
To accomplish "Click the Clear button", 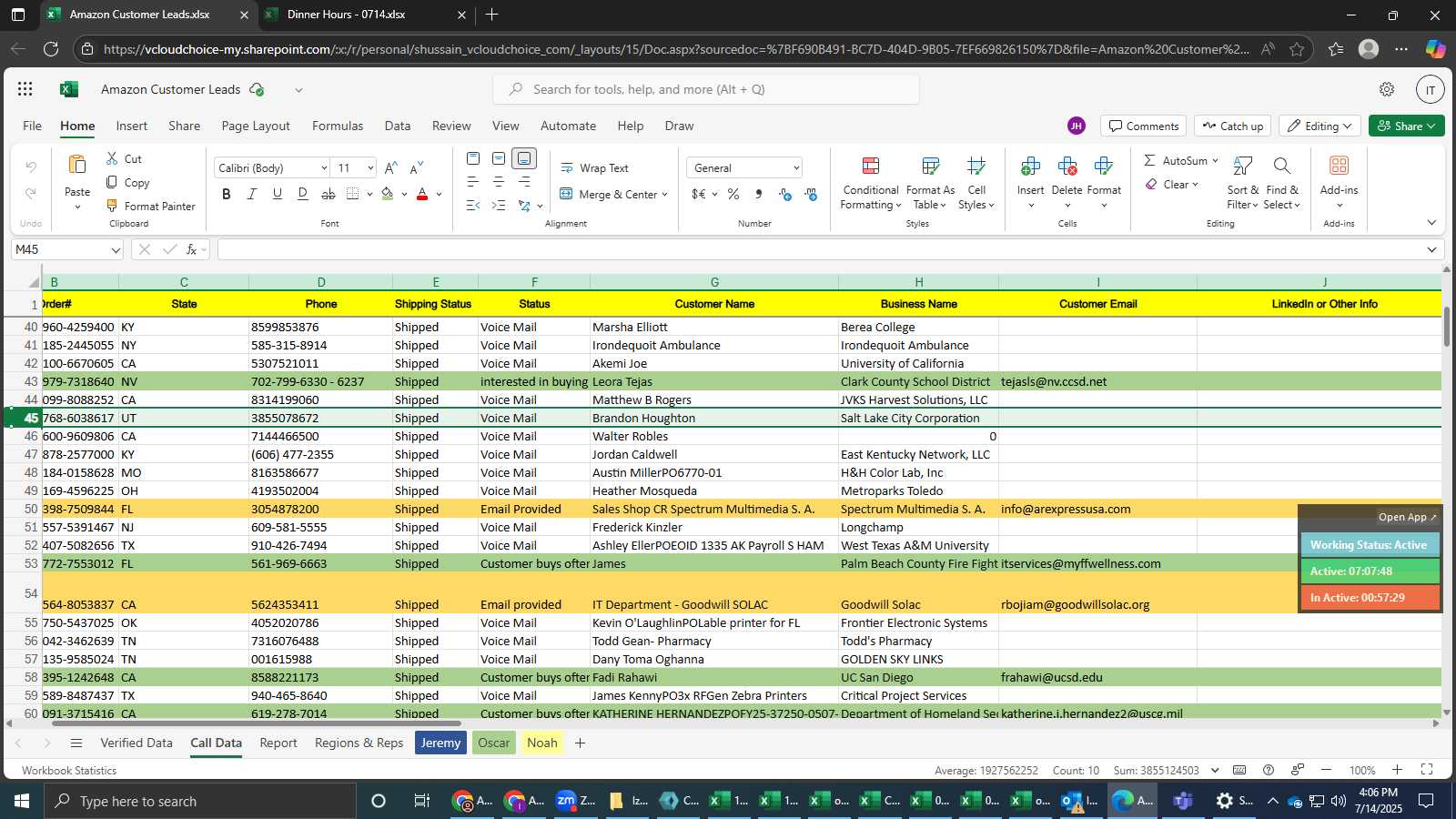I will [x=1172, y=184].
